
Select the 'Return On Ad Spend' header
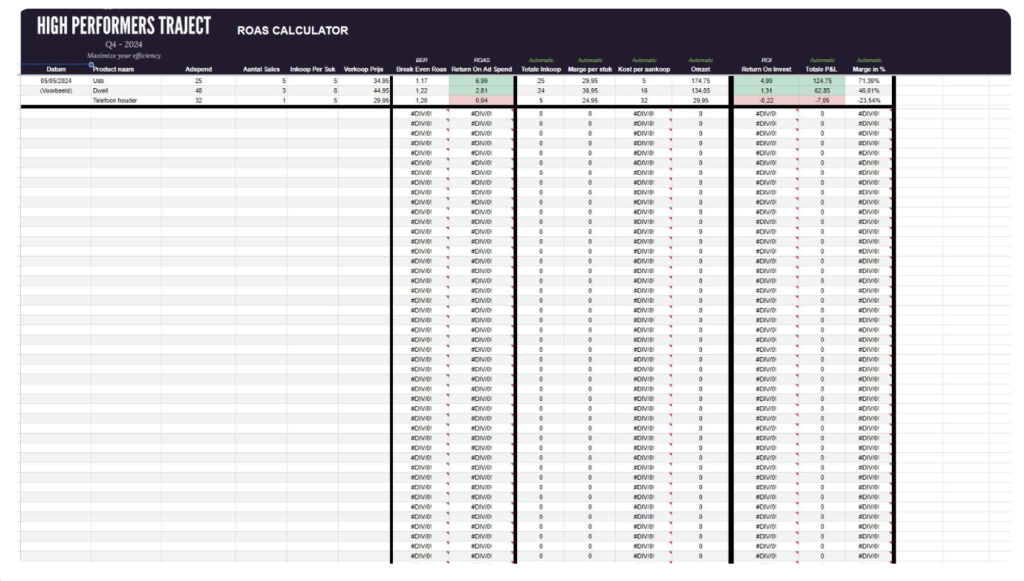click(x=482, y=69)
